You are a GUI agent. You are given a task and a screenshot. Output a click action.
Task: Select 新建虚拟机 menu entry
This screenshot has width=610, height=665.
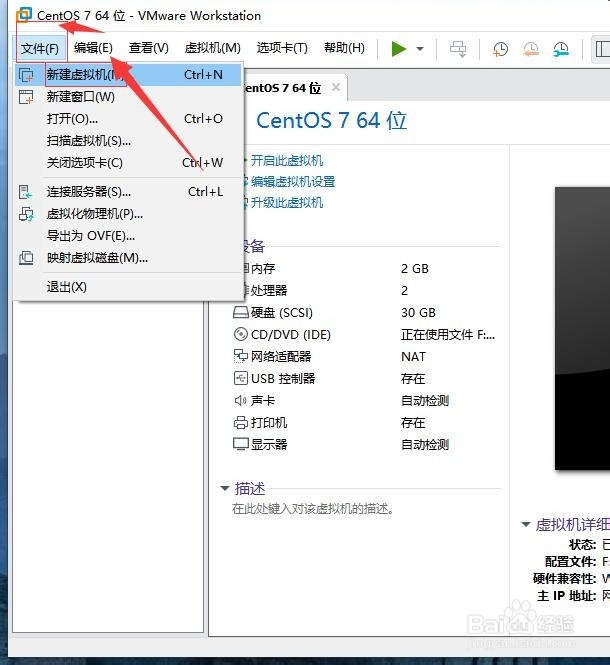click(x=128, y=75)
